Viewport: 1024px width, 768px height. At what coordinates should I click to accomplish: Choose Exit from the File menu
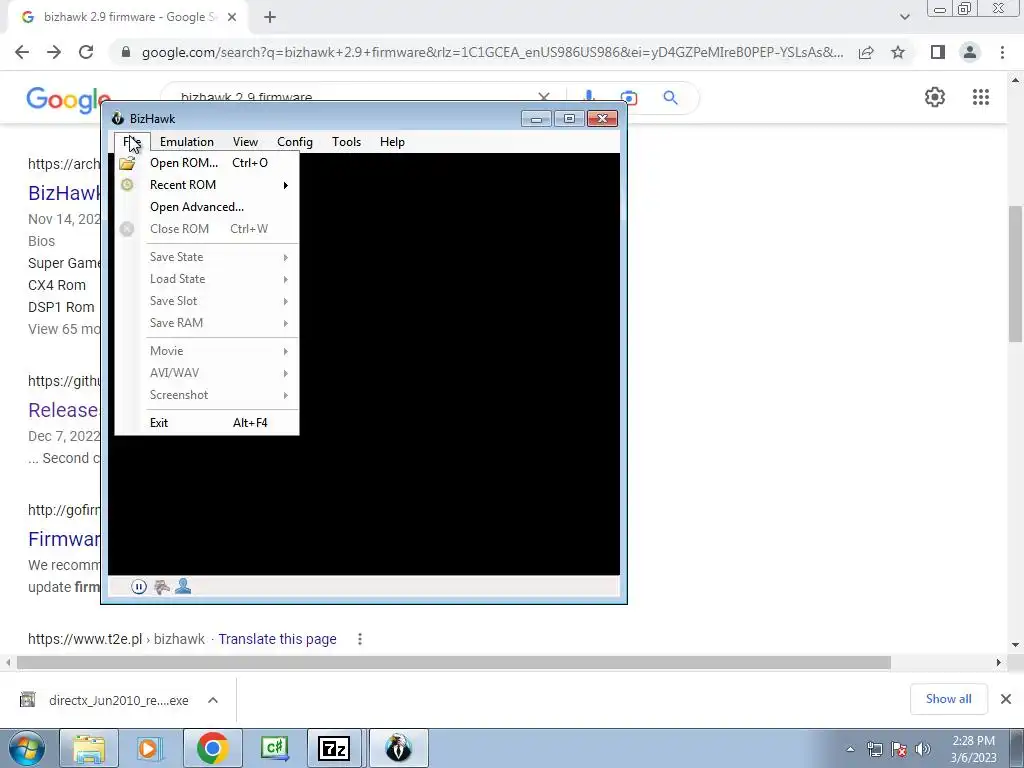tap(207, 423)
